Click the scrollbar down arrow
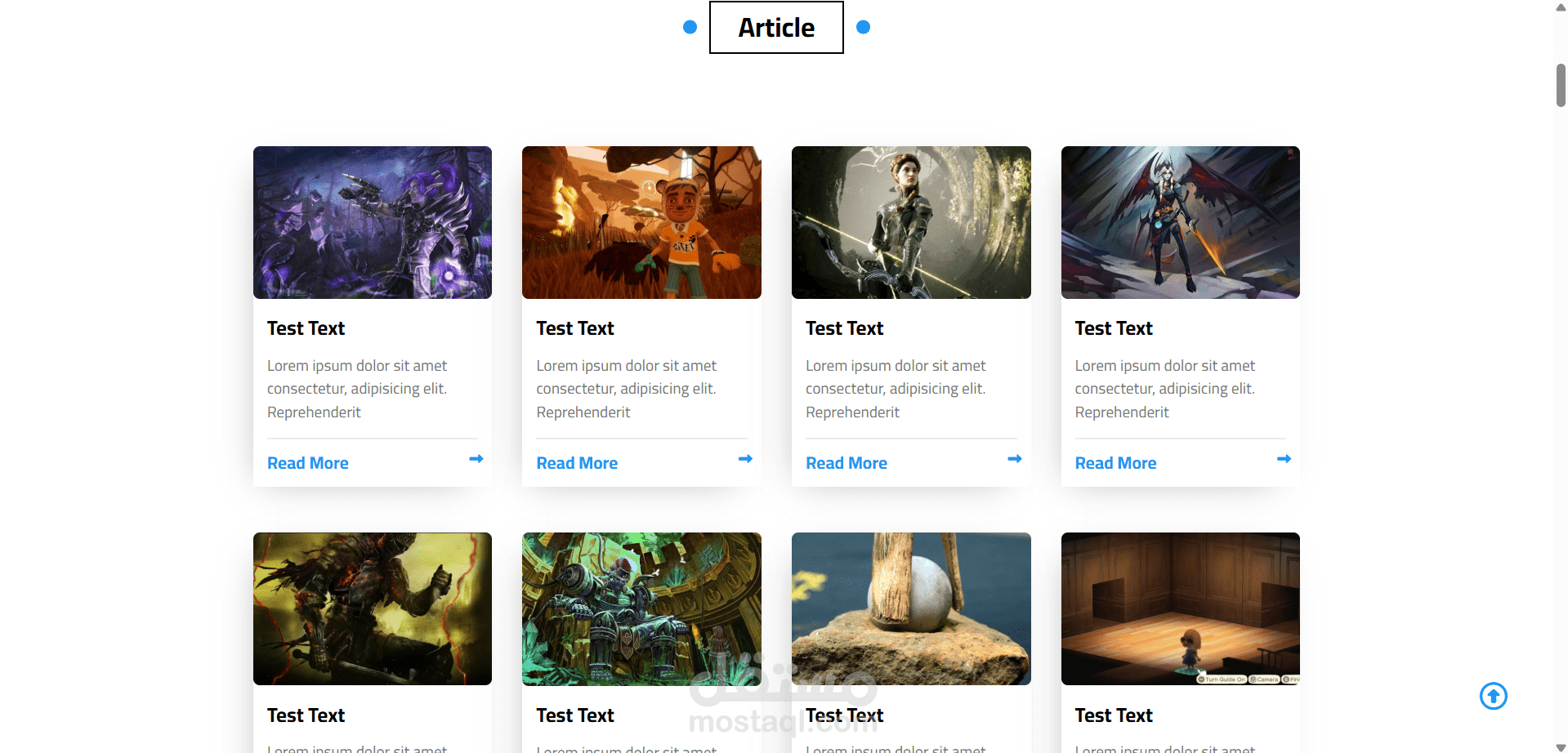 1561,747
